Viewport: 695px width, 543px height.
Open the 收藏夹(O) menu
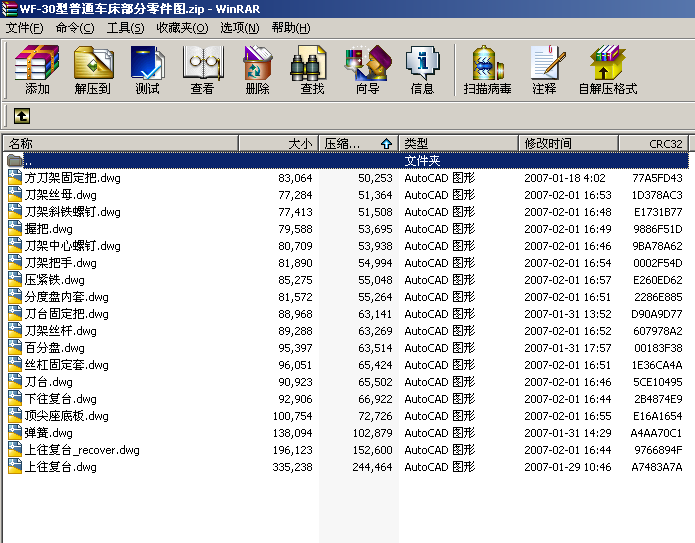[x=182, y=28]
